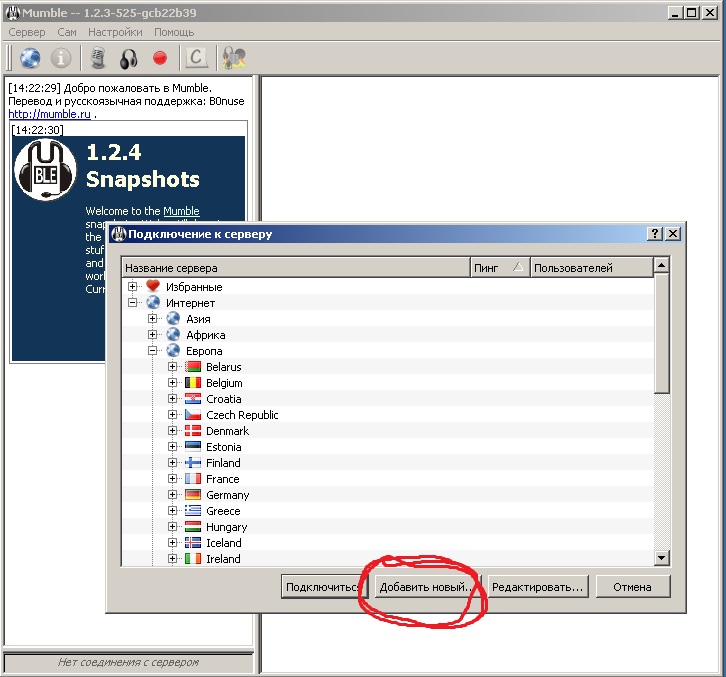Click the Finland flag icon
Viewport: 726px width, 677px height.
193,463
